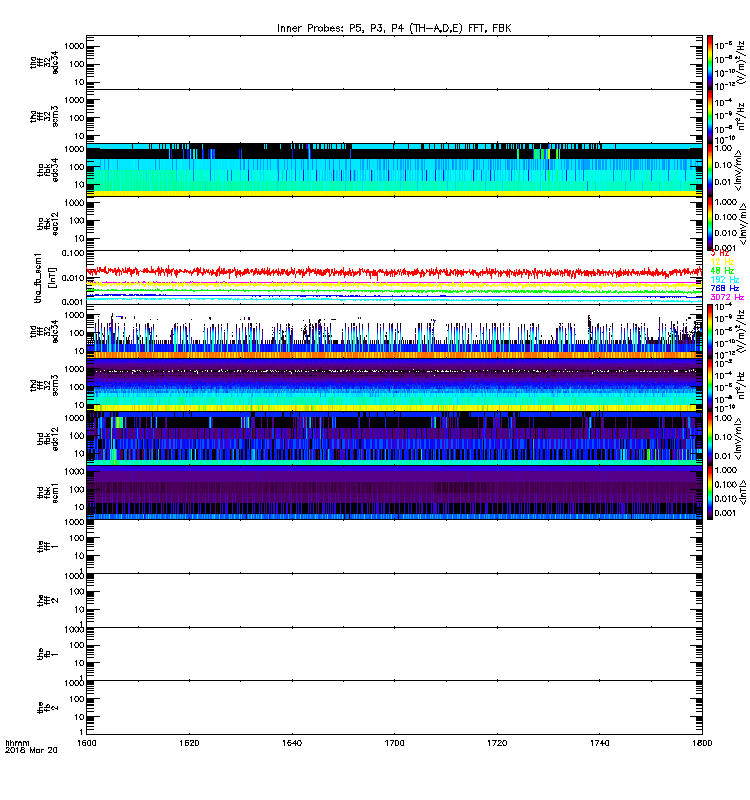Click the "1620" time axis label
The height and width of the screenshot is (800, 750).
click(189, 743)
